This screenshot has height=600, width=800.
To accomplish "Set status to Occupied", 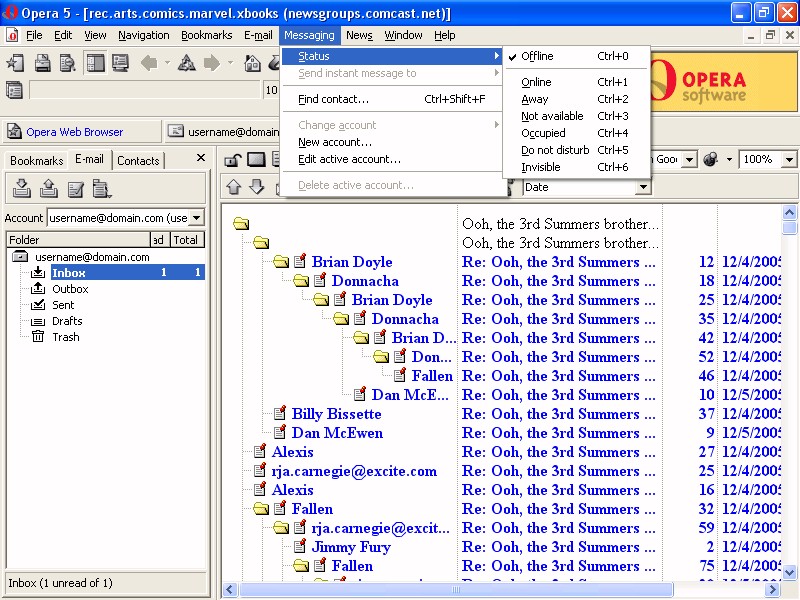I will point(577,133).
